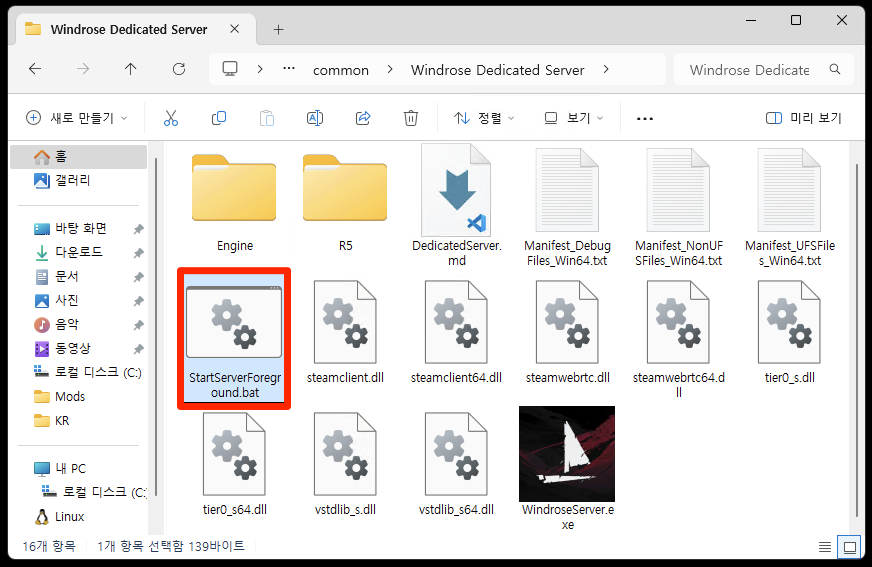The width and height of the screenshot is (872, 567).
Task: Switch to details list view
Action: pos(825,547)
